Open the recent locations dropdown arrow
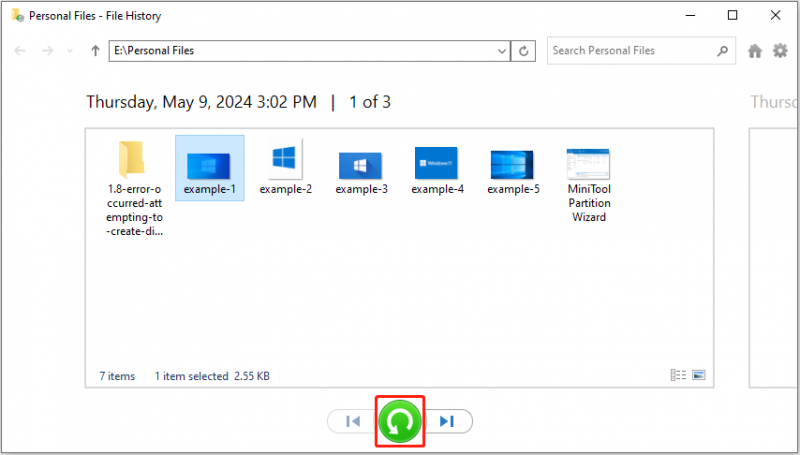 tap(70, 51)
